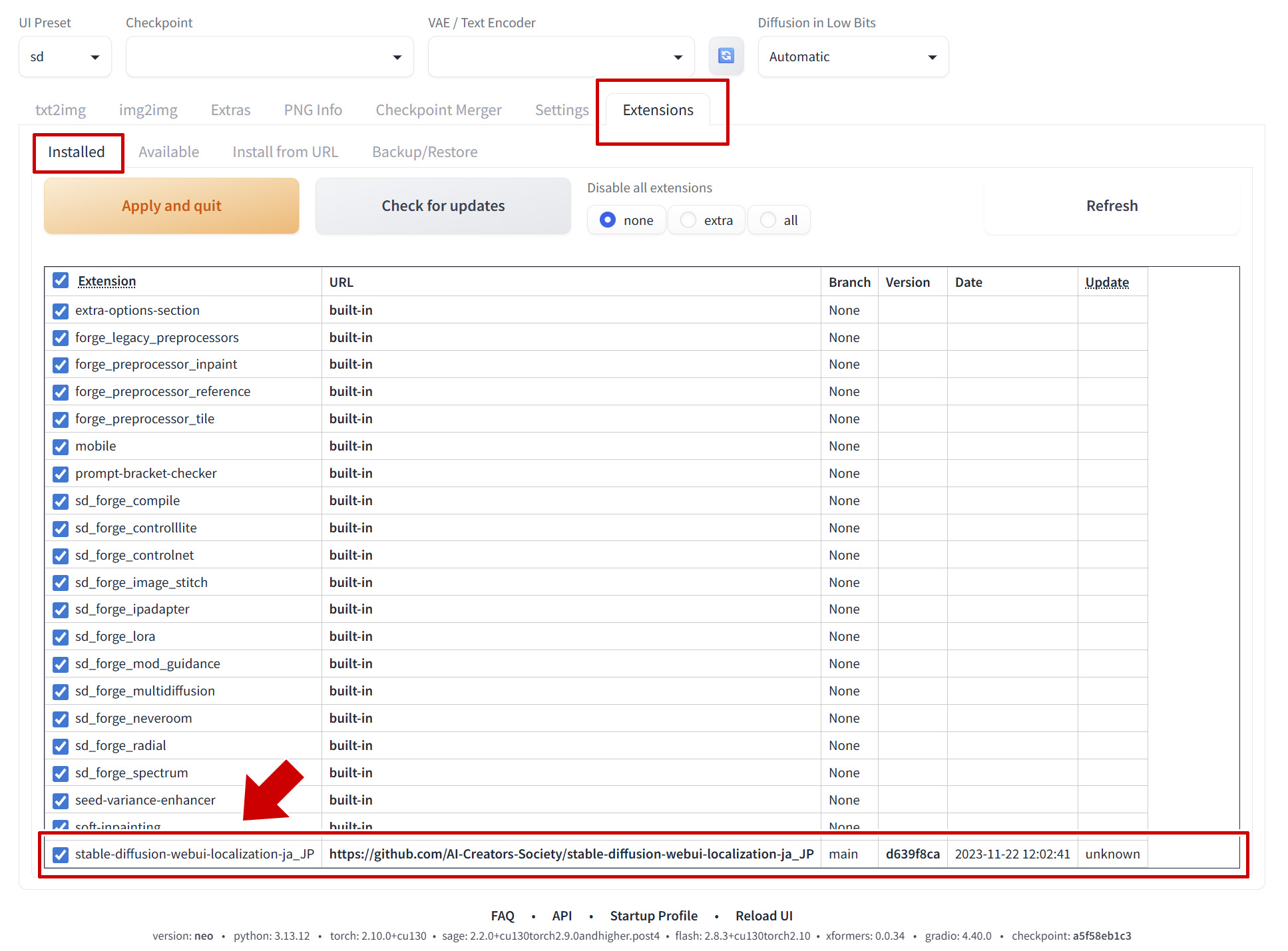Toggle the header select-all Extension checkbox
The image size is (1288, 951).
point(61,281)
